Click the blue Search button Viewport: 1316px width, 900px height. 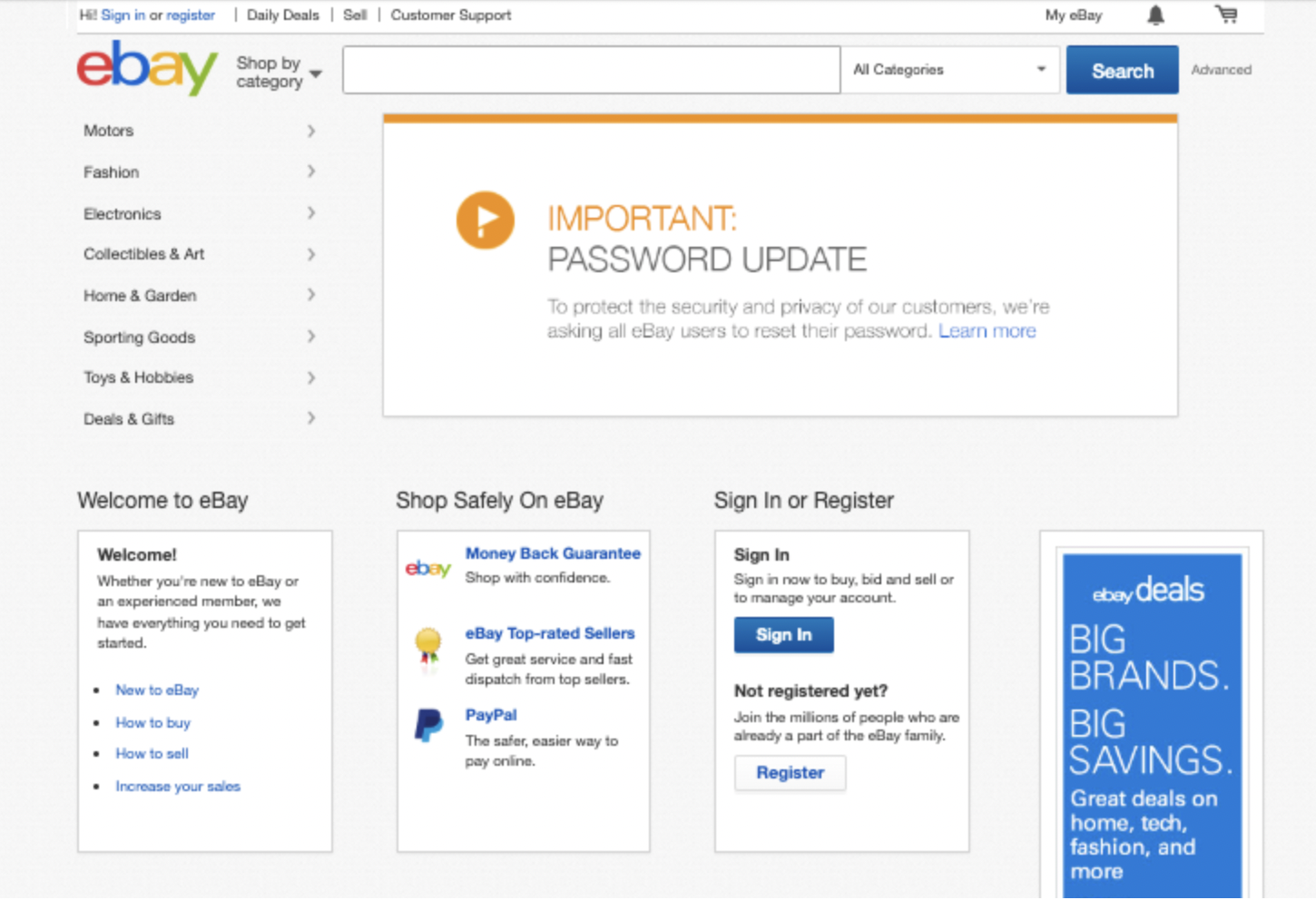(1123, 70)
